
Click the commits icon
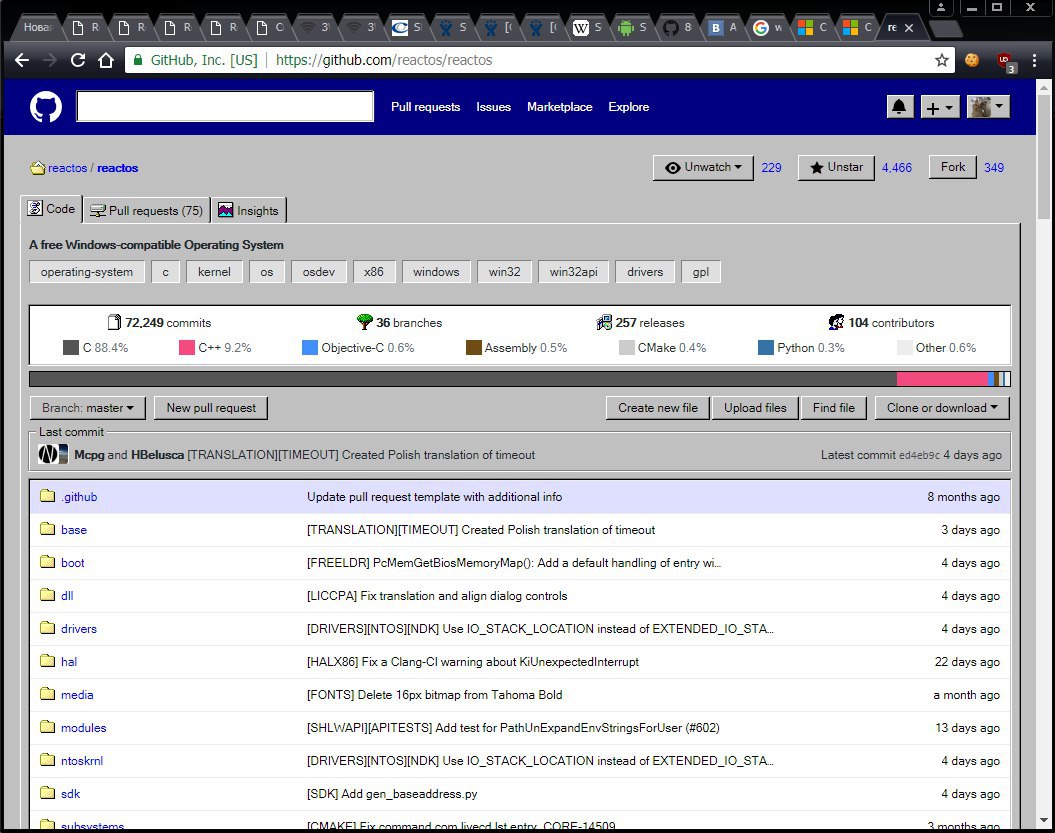pos(115,322)
